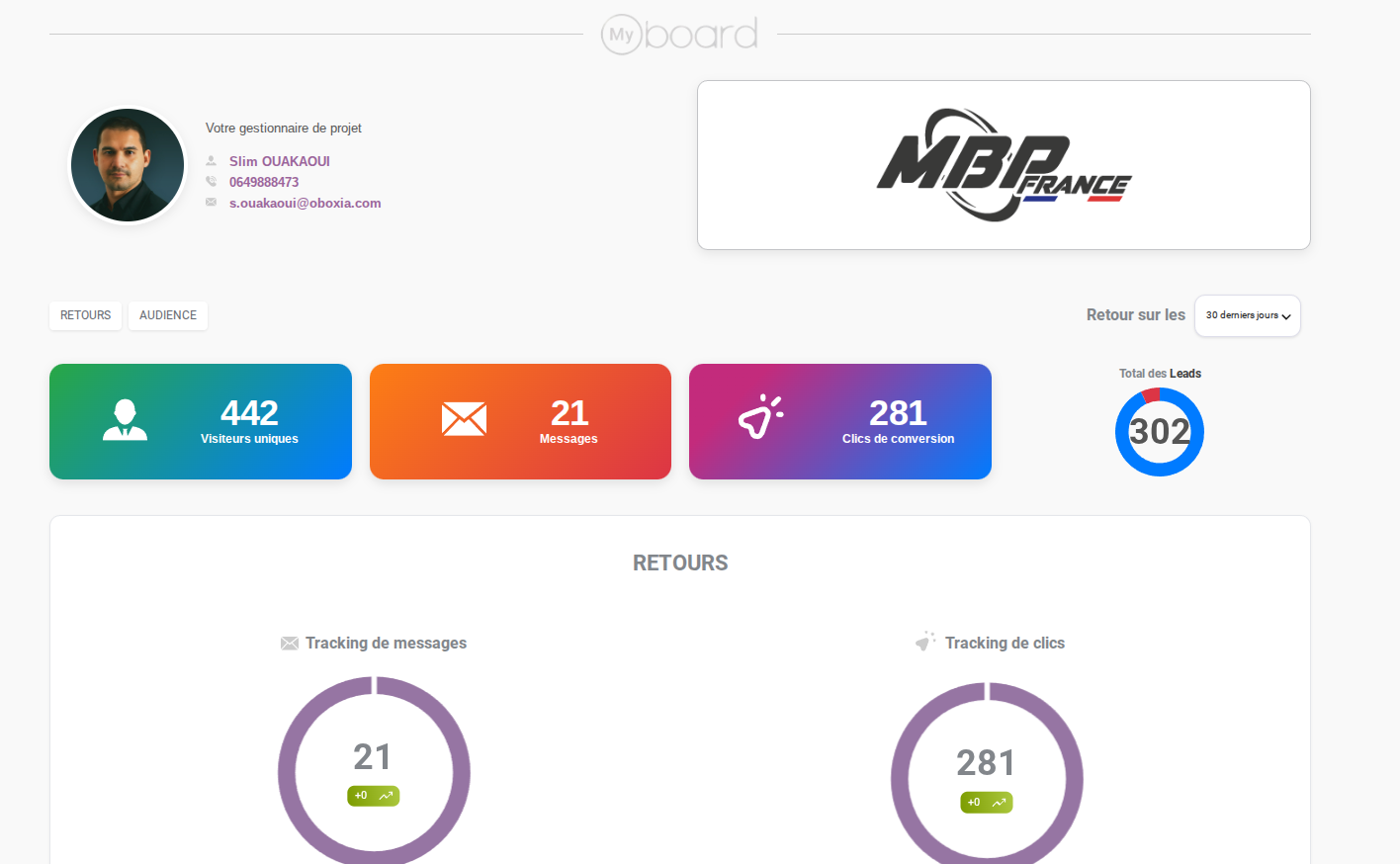This screenshot has width=1400, height=864.
Task: Open the Slim OUAKAOUI name link
Action: (x=280, y=161)
